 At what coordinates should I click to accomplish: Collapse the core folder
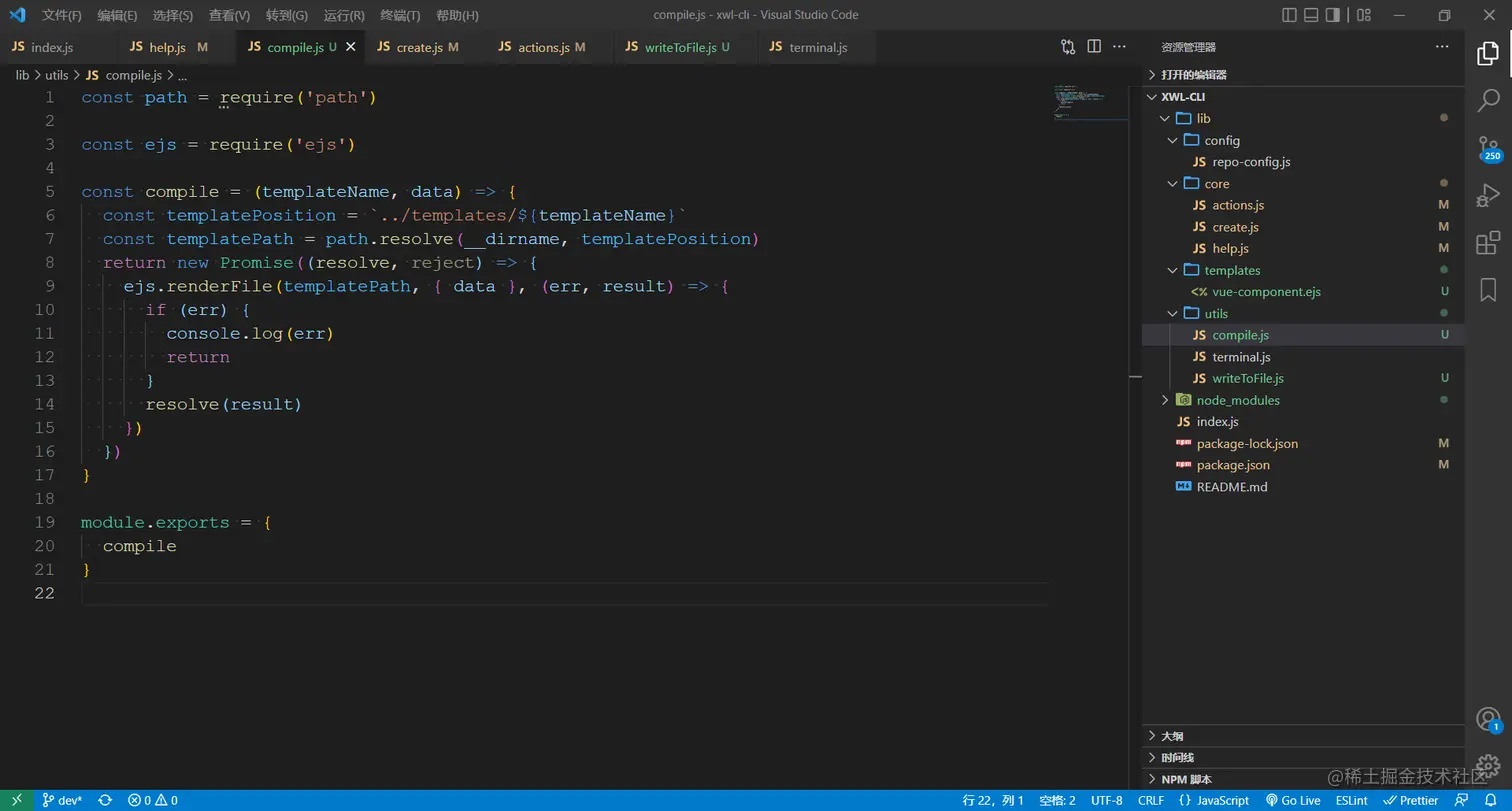pyautogui.click(x=1303, y=183)
